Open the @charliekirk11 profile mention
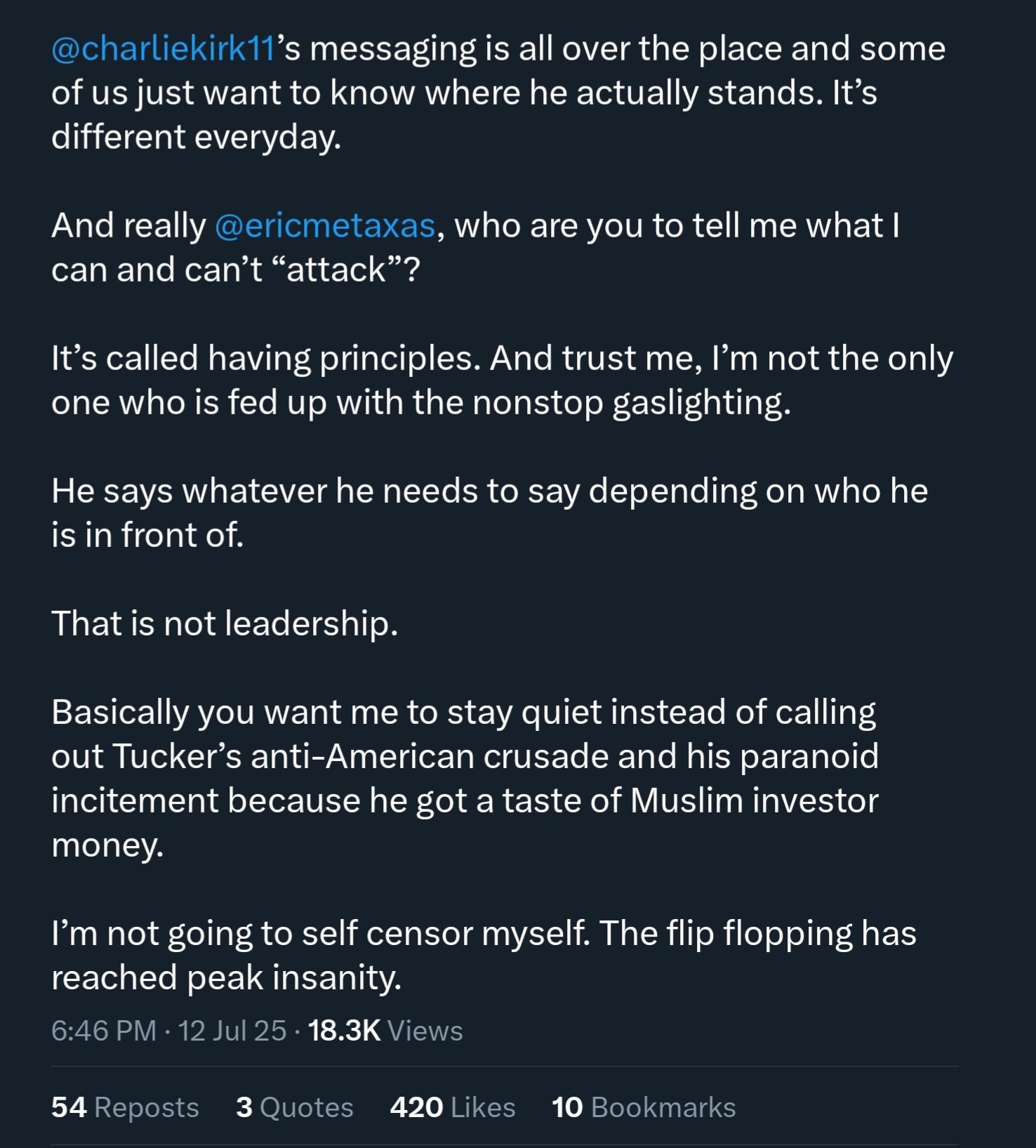Viewport: 1036px width, 1148px height. pos(163,49)
